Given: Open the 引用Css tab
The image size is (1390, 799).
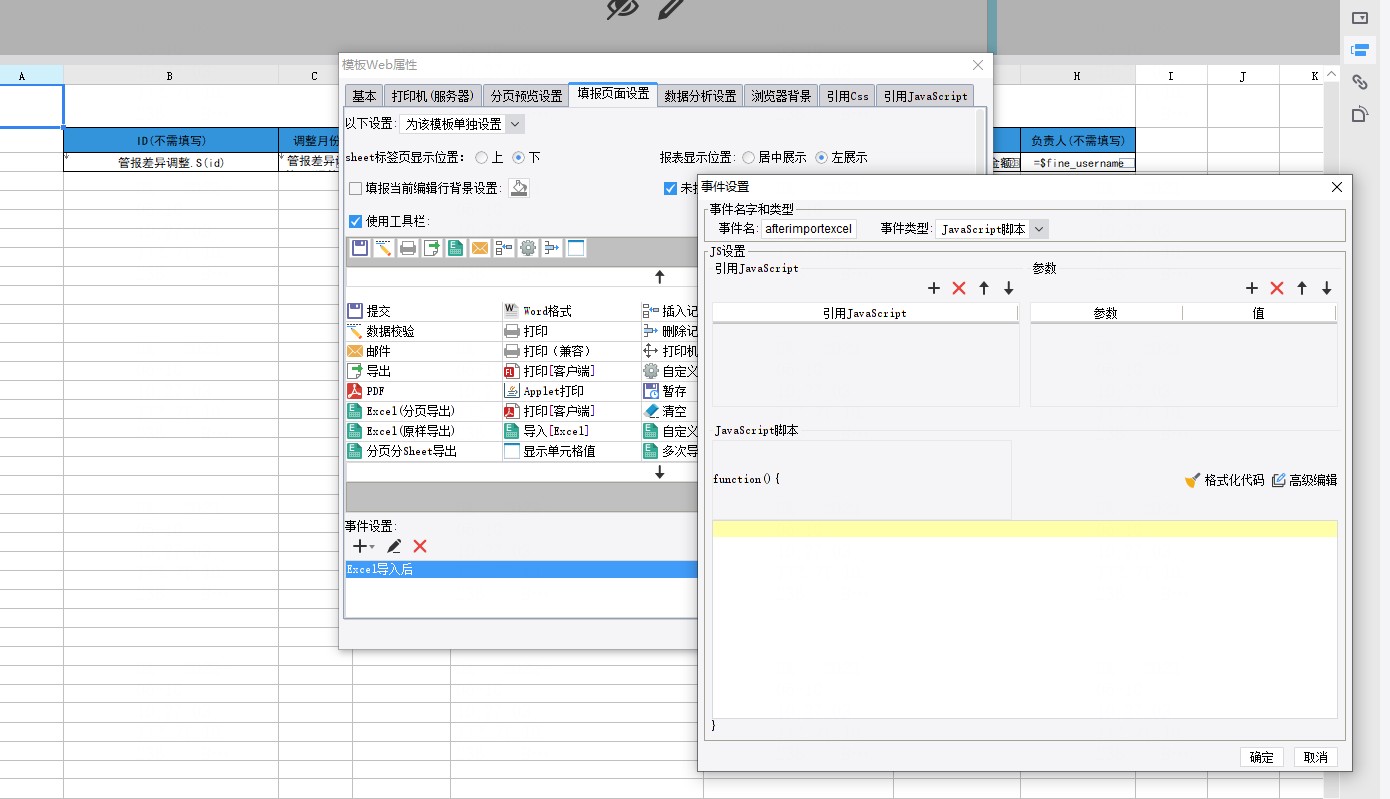Looking at the screenshot, I should pos(847,96).
